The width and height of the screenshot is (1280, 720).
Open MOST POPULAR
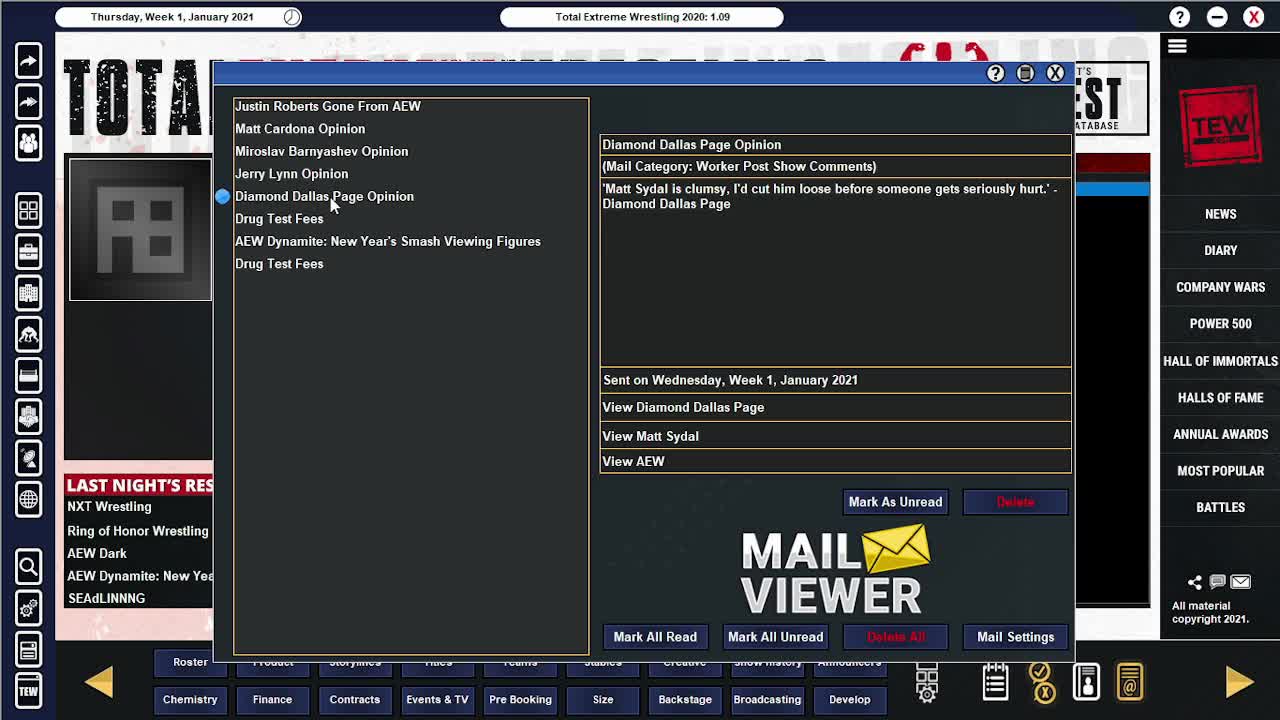pos(1220,471)
